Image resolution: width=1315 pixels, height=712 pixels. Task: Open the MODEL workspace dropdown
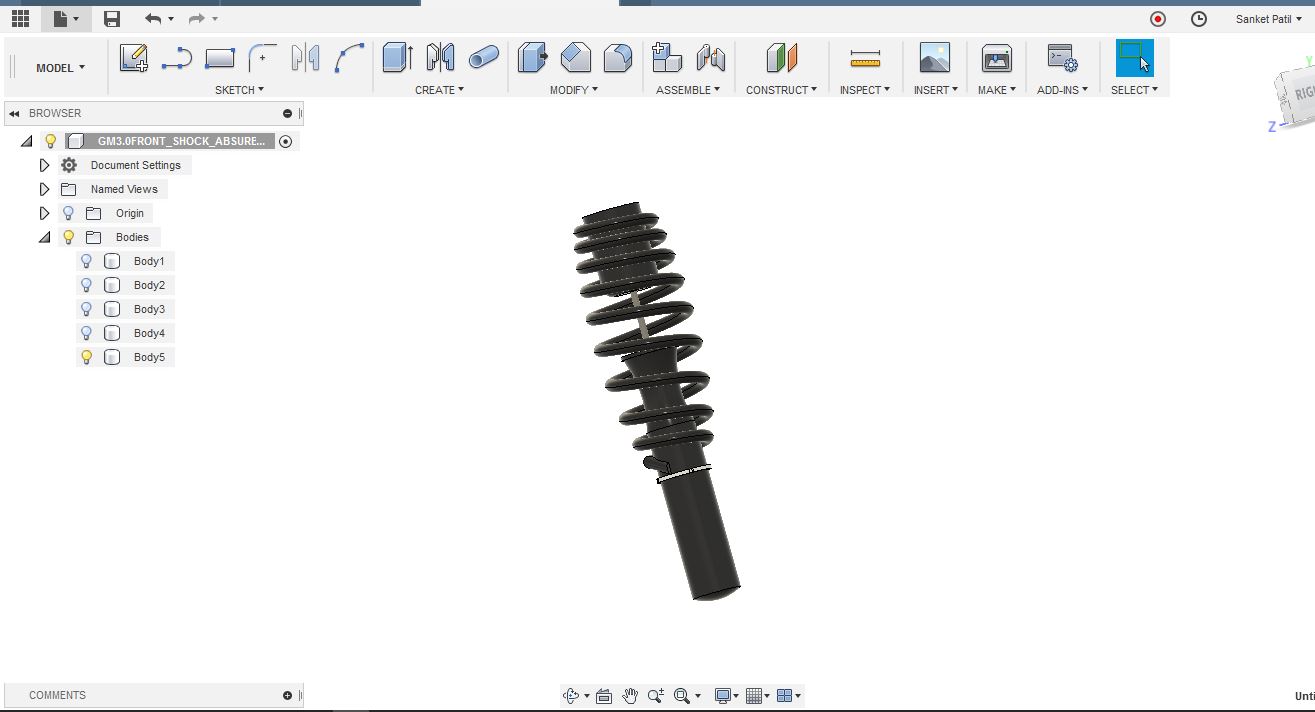60,68
